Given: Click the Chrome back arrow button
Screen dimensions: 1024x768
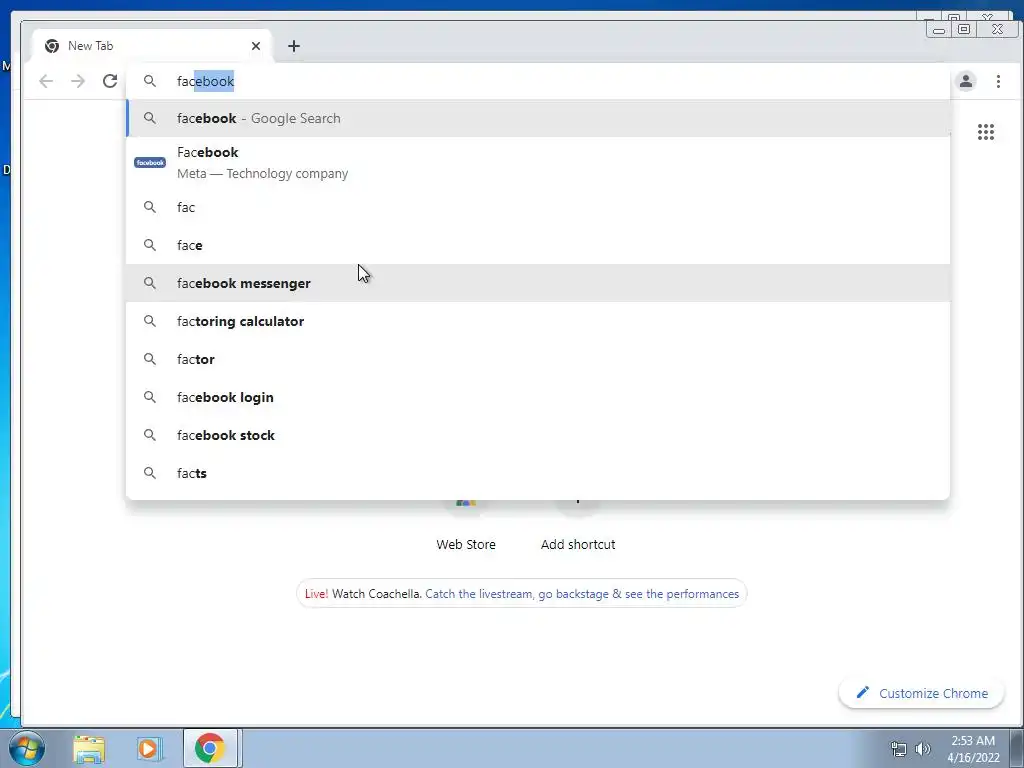Looking at the screenshot, I should point(46,81).
